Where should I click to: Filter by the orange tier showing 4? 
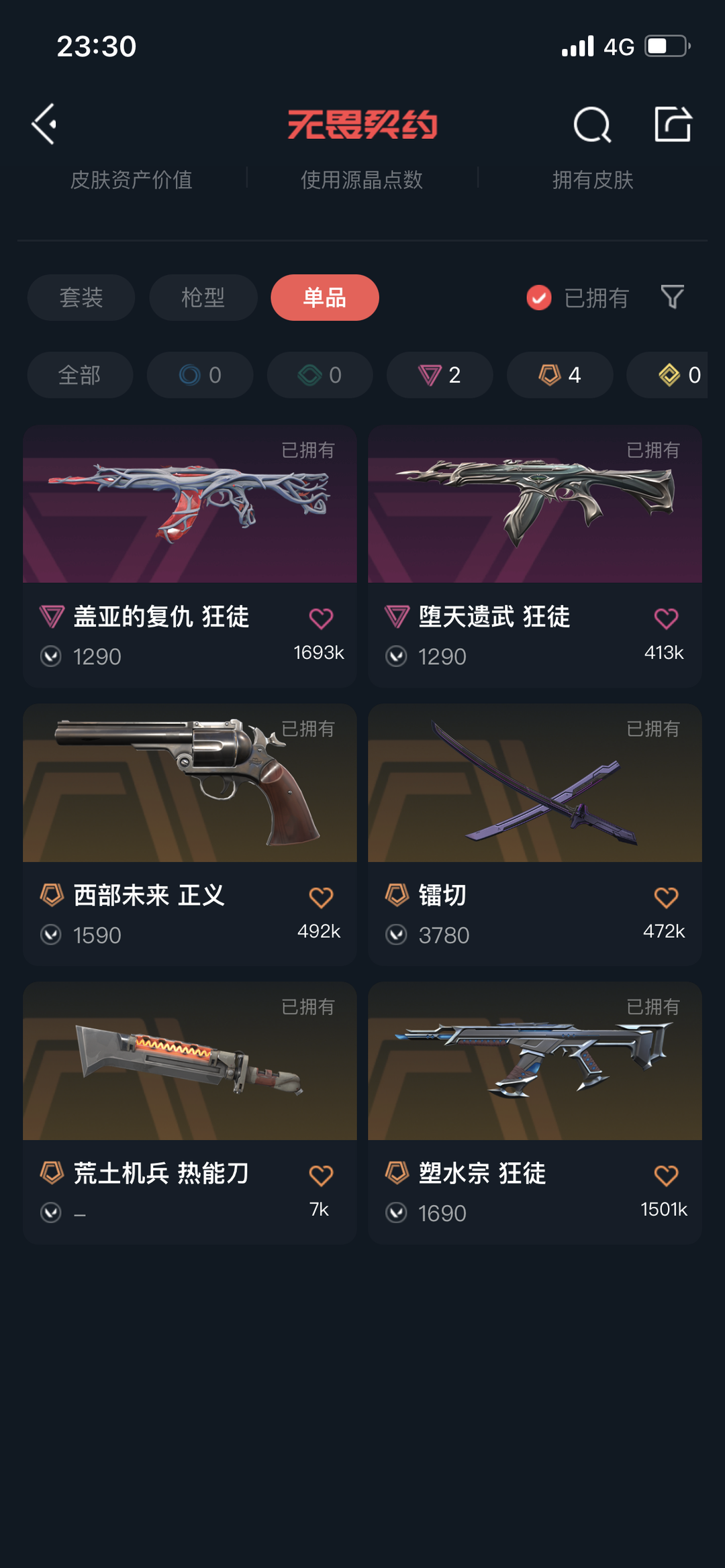tap(560, 375)
